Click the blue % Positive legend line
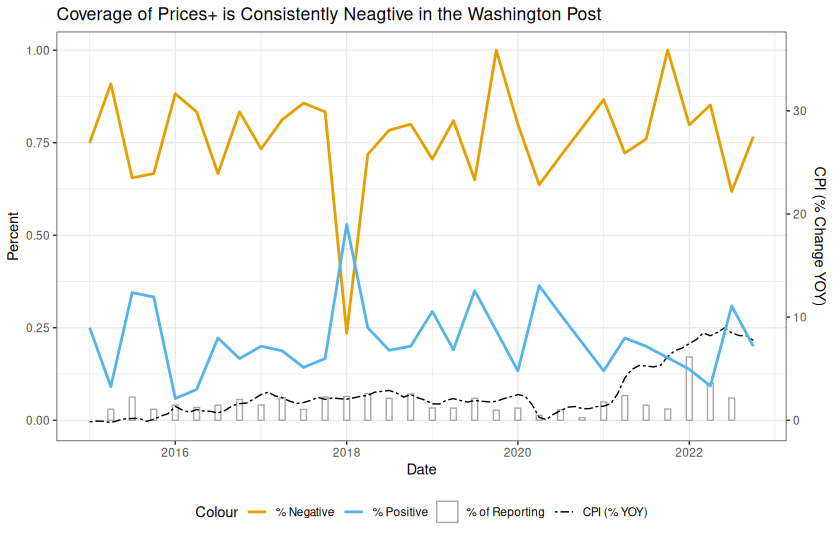833x538 pixels. pyautogui.click(x=354, y=512)
